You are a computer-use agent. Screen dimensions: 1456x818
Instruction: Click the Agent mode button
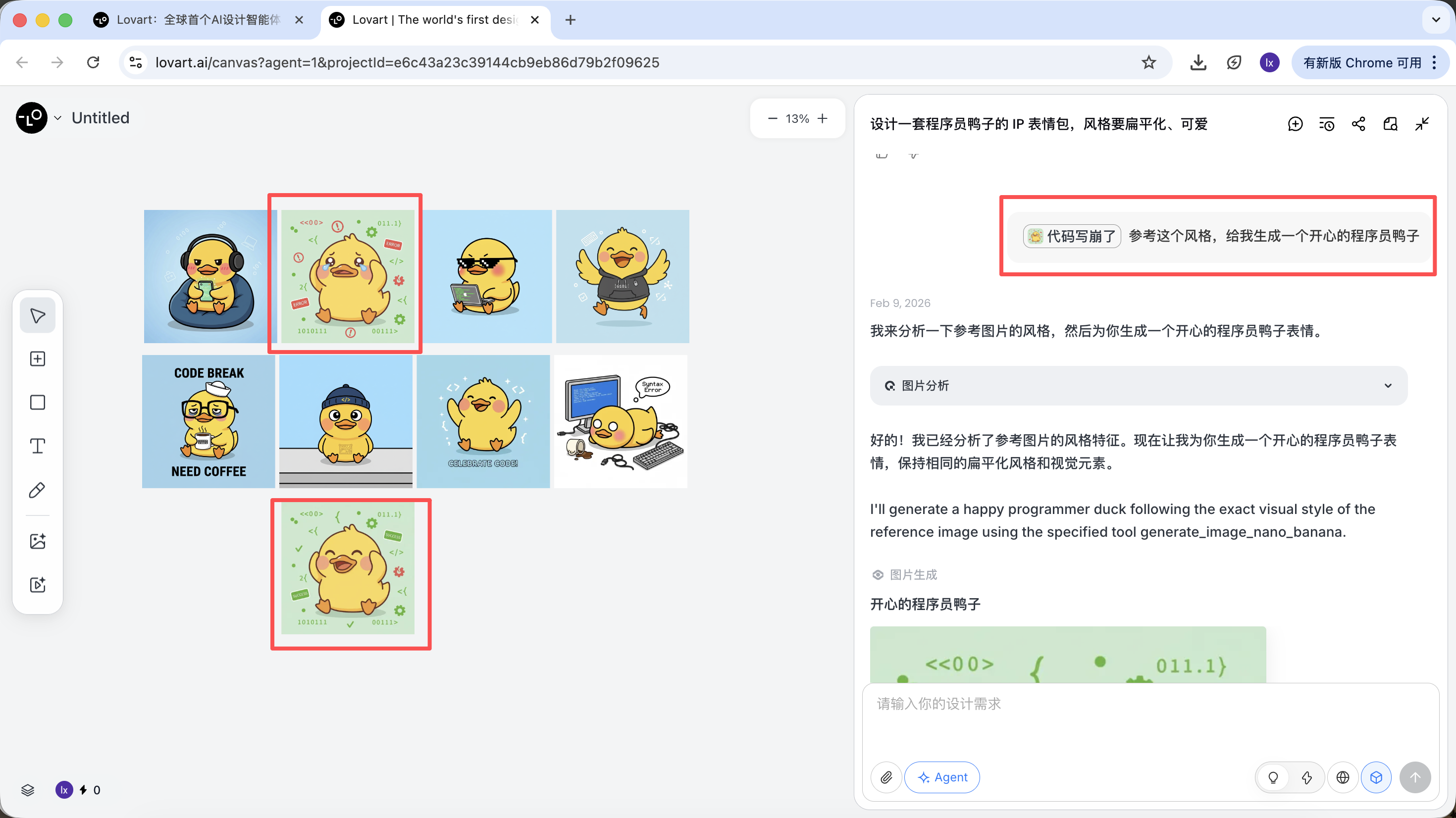click(941, 777)
